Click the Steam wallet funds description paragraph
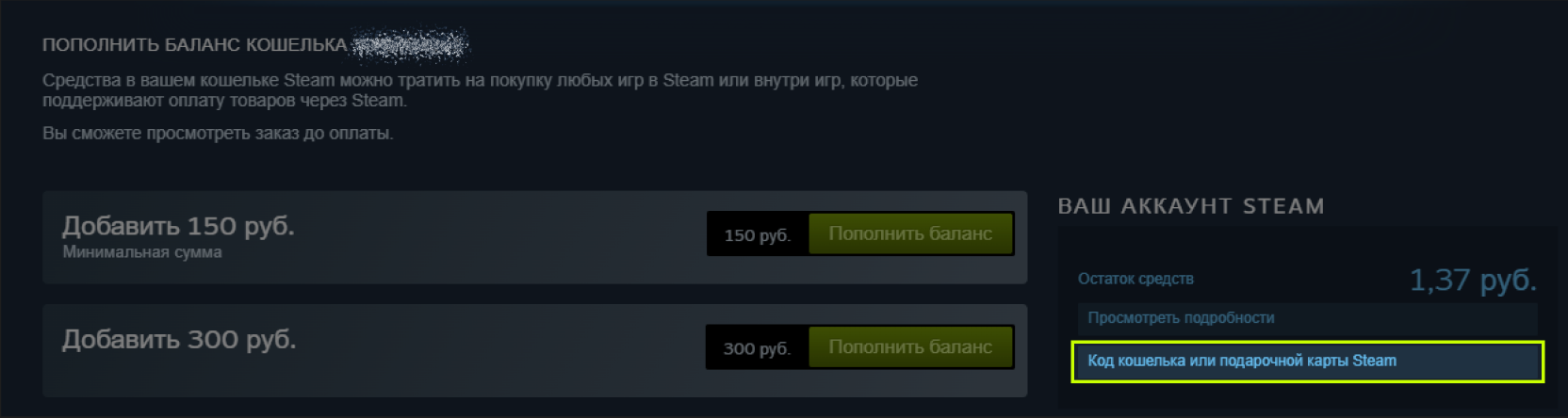Viewport: 1568px width, 418px height. point(480,90)
